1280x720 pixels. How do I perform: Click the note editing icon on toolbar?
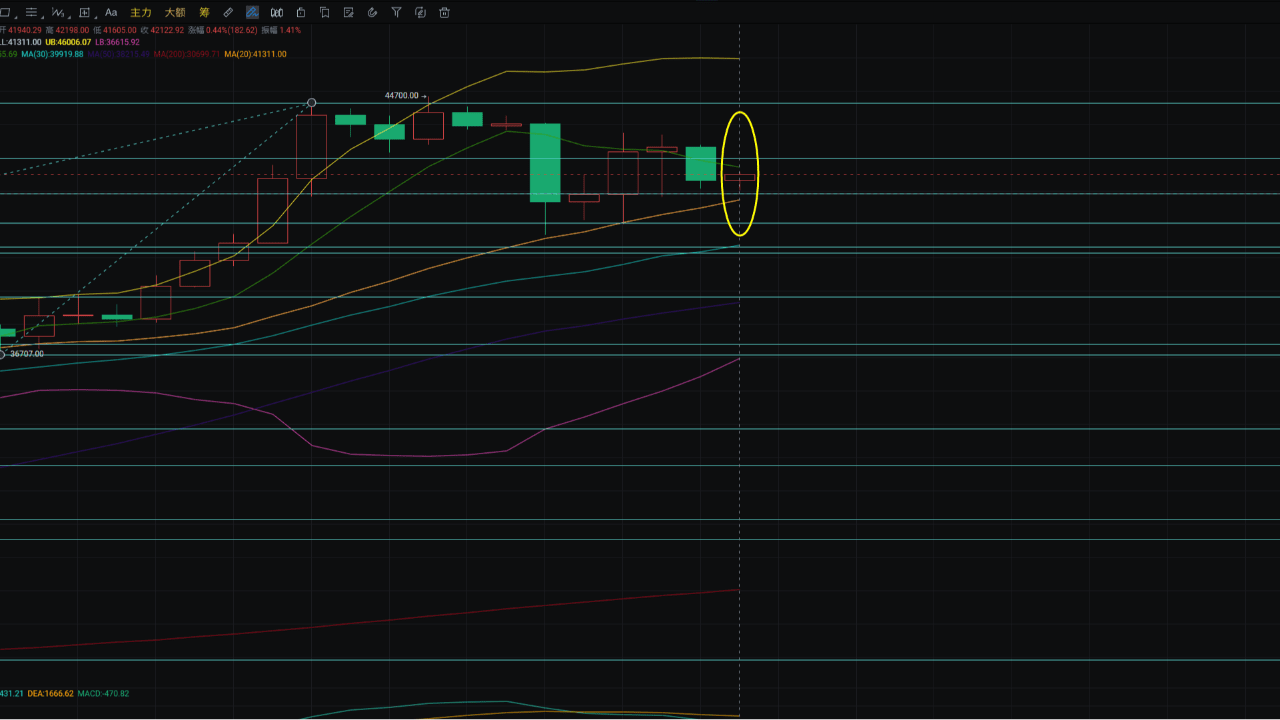[x=348, y=12]
